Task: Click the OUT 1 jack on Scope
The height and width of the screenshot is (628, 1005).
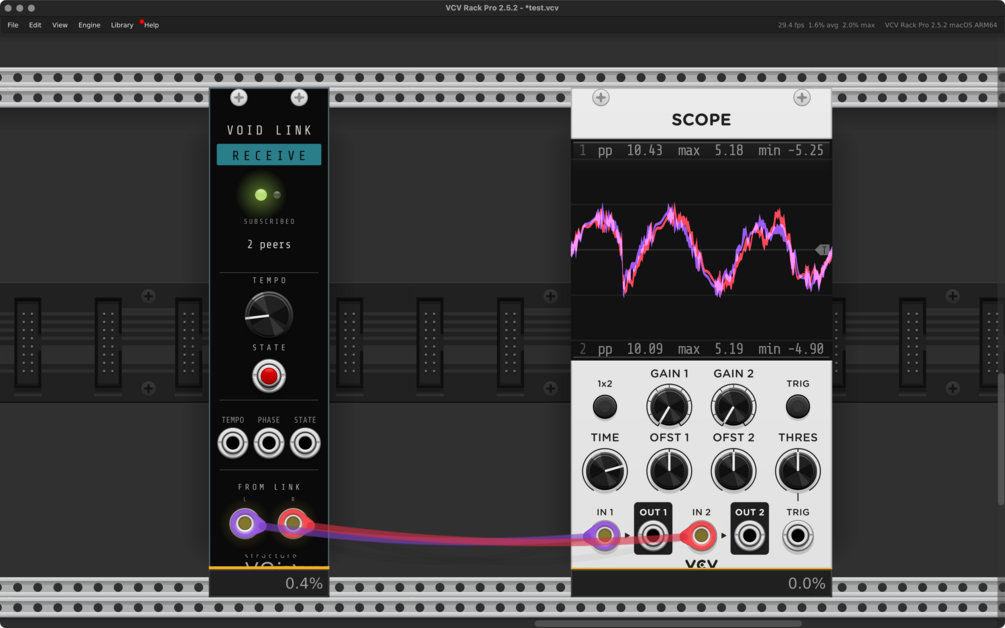Action: pos(652,535)
